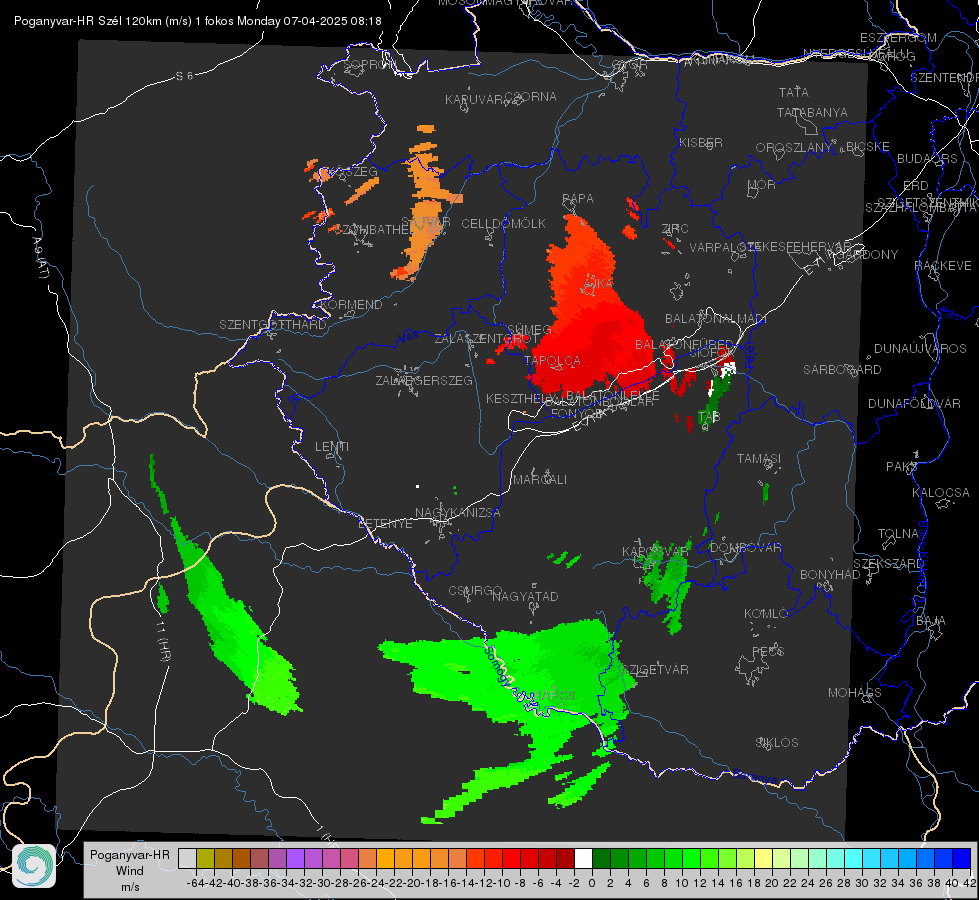This screenshot has height=900, width=979.
Task: Click the TAMASI label
Action: coord(759,459)
